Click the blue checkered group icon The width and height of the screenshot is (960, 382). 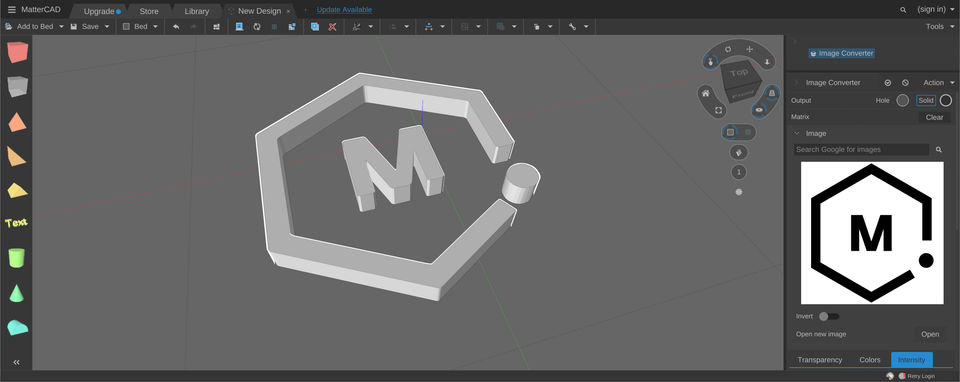(x=292, y=27)
